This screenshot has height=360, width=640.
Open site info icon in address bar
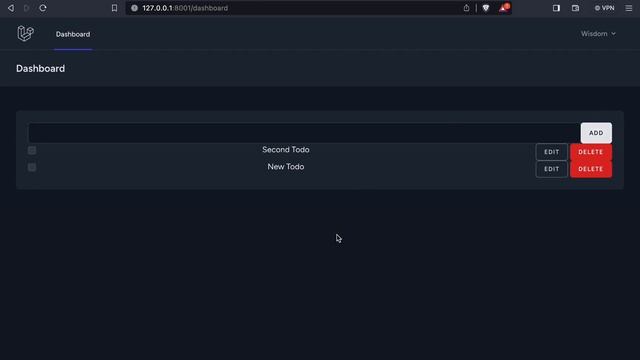[134, 8]
